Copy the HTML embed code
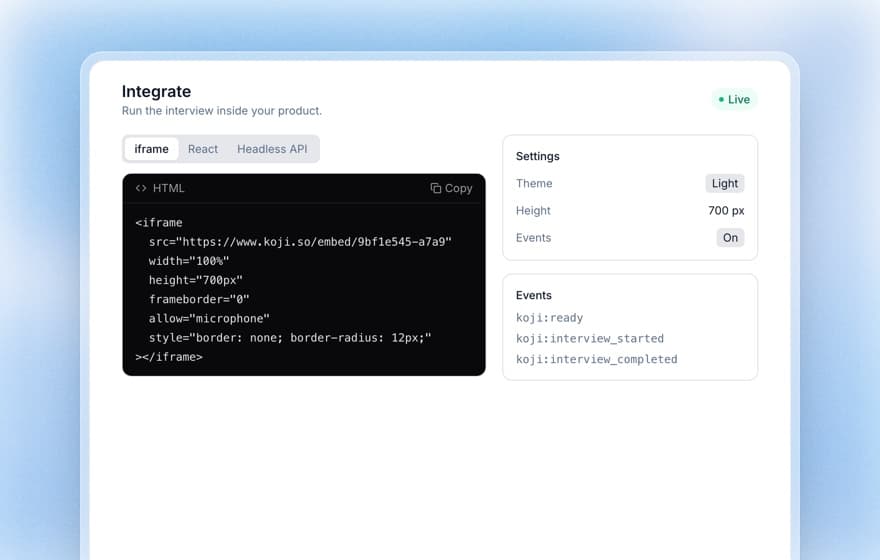 click(x=451, y=188)
